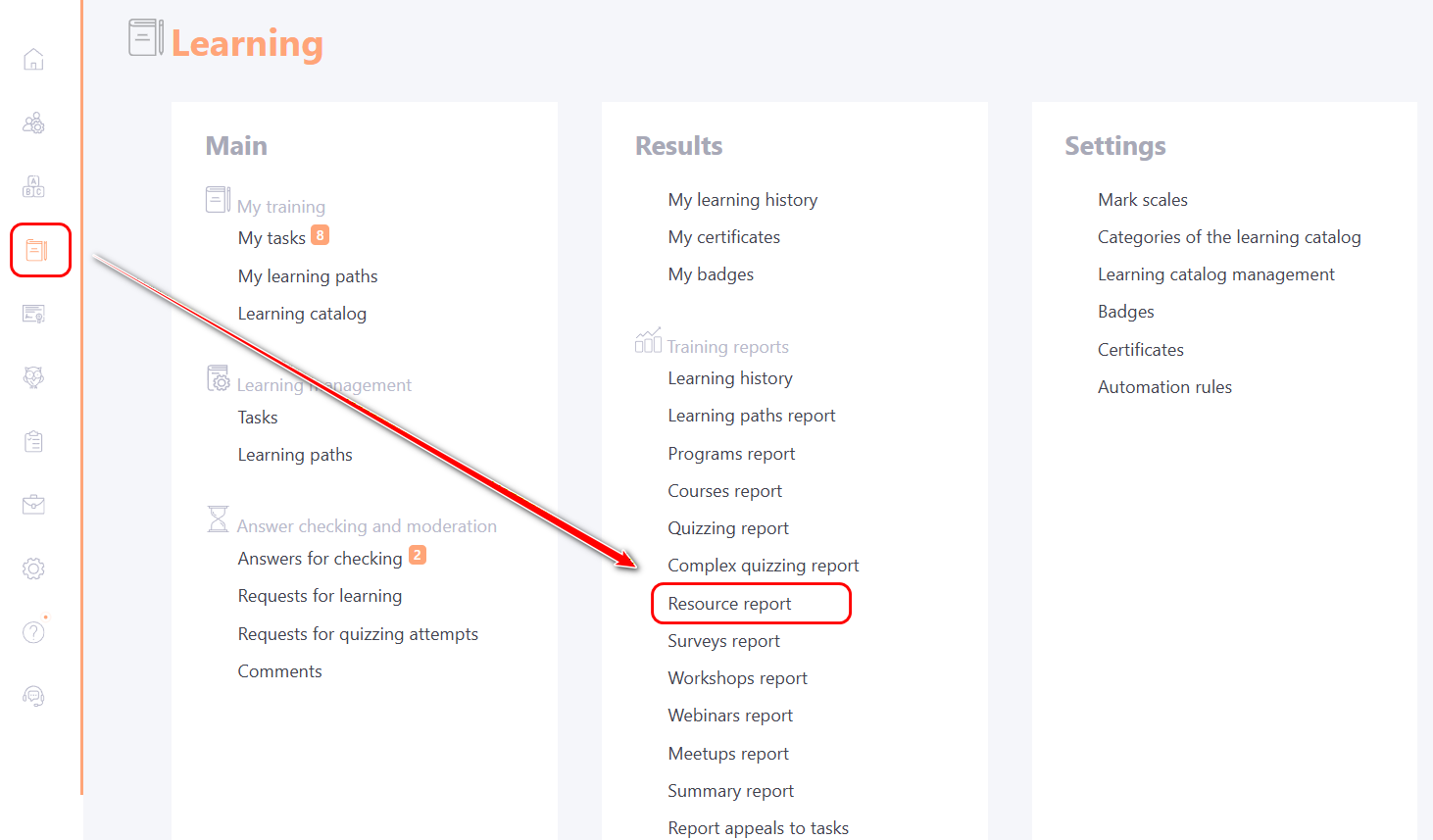Open the gear settings sidebar icon
The width and height of the screenshot is (1433, 840).
33,568
